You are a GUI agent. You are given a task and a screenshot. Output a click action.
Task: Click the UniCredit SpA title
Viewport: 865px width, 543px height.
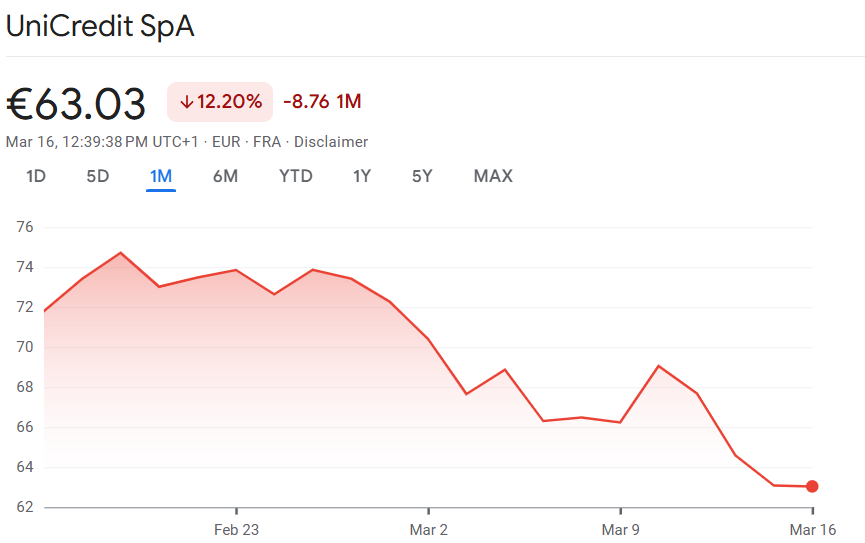point(100,27)
